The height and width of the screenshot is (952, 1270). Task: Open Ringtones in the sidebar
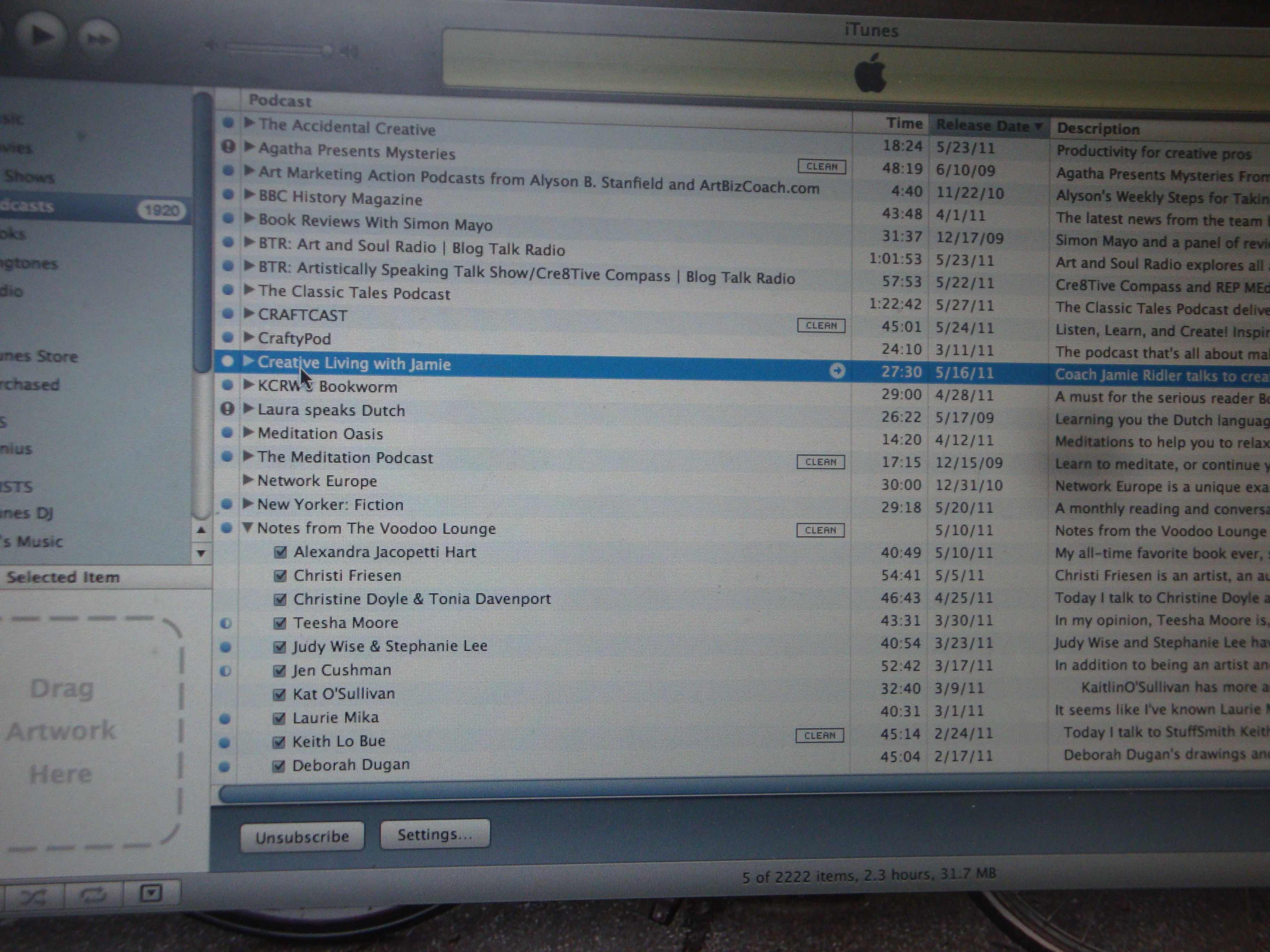(29, 263)
